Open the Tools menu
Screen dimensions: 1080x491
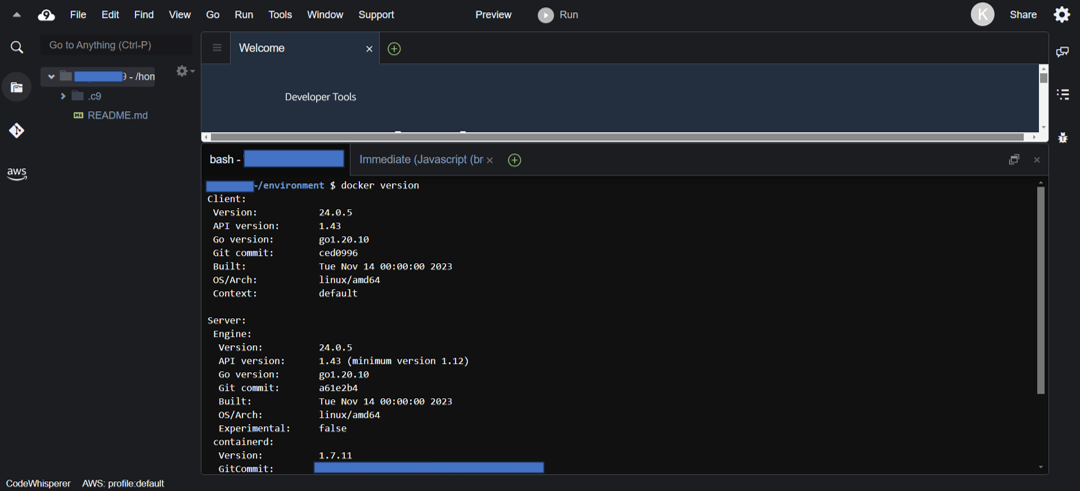coord(280,14)
